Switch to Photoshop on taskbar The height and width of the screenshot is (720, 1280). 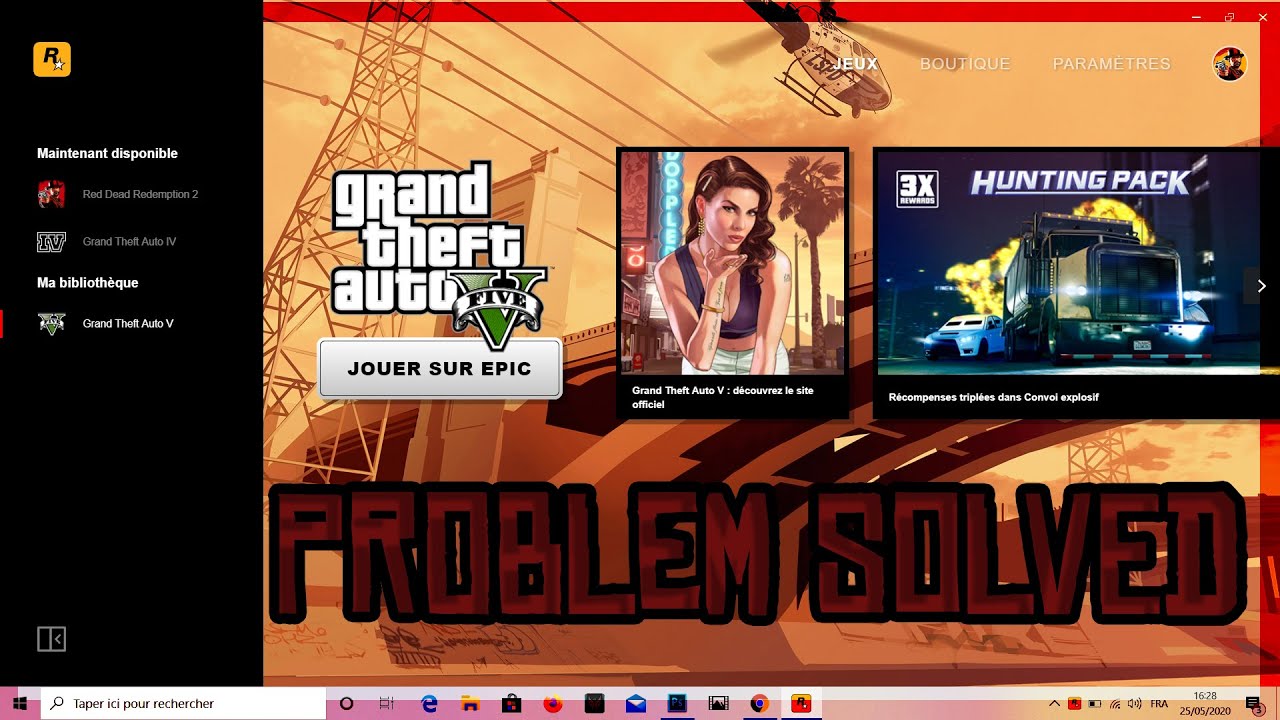[676, 703]
